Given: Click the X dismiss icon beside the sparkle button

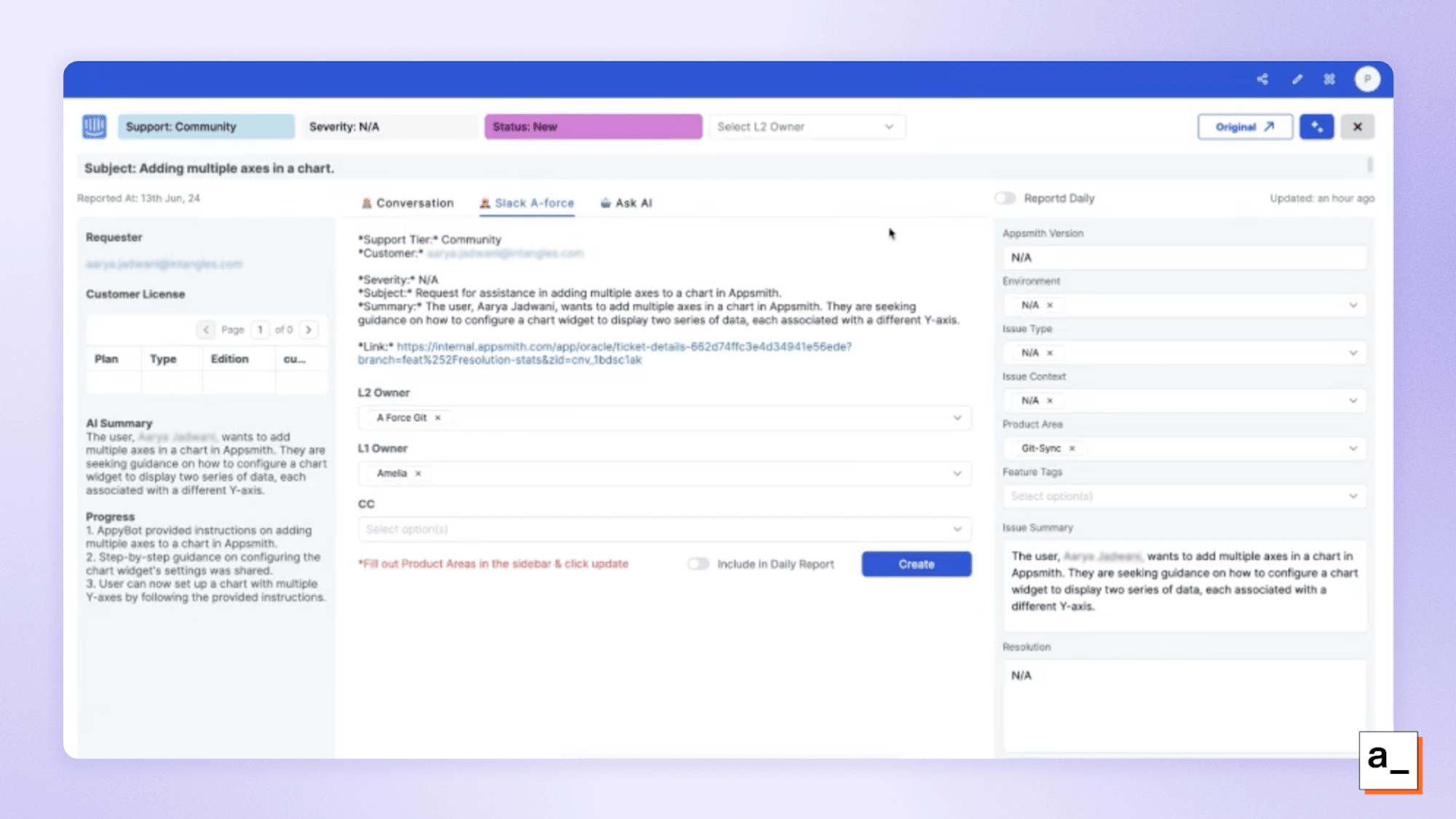Looking at the screenshot, I should tap(1357, 126).
